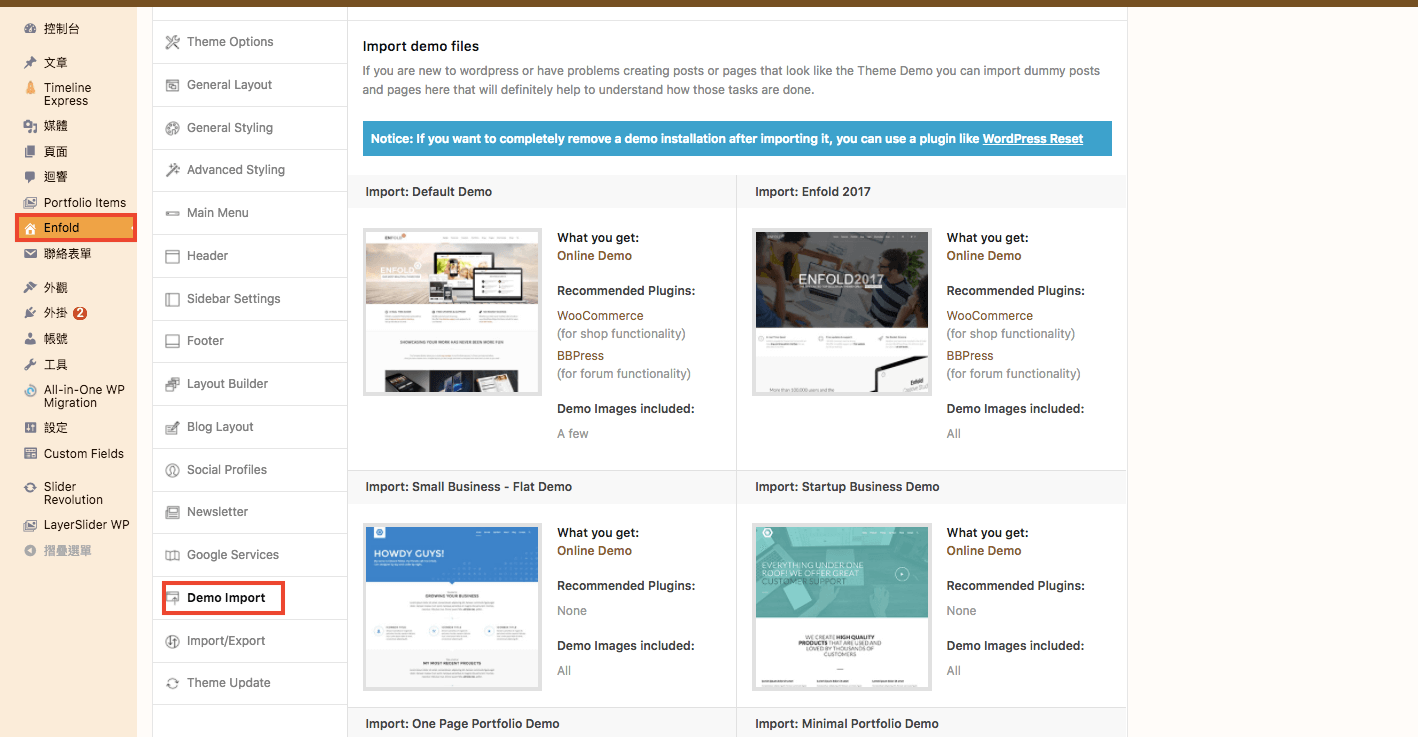Viewport: 1418px width, 737px height.
Task: Click the LayerSlider WP icon
Action: (x=30, y=525)
